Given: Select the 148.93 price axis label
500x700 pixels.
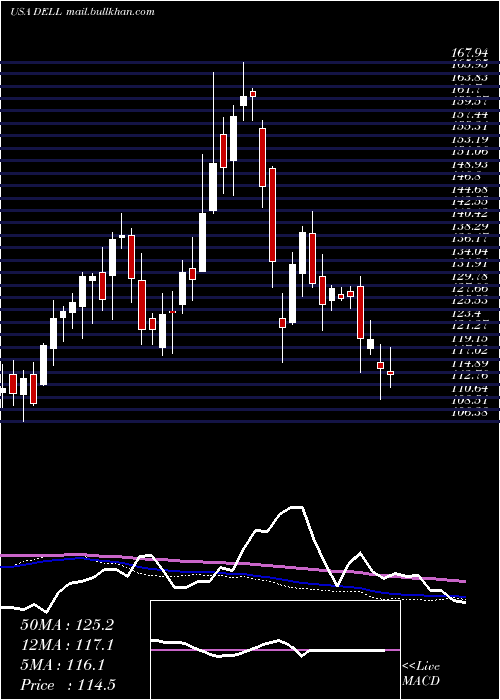Looking at the screenshot, I should tap(469, 165).
